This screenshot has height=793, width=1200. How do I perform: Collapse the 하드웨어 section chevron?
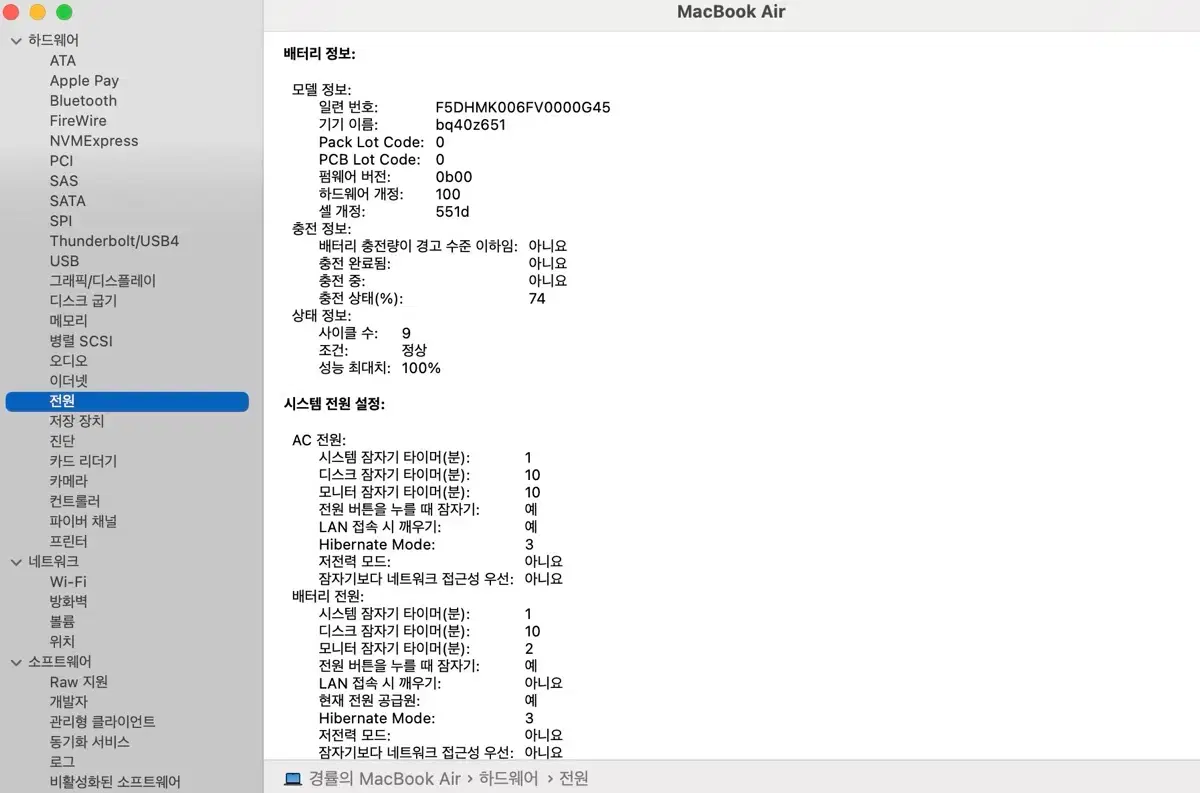[x=16, y=41]
